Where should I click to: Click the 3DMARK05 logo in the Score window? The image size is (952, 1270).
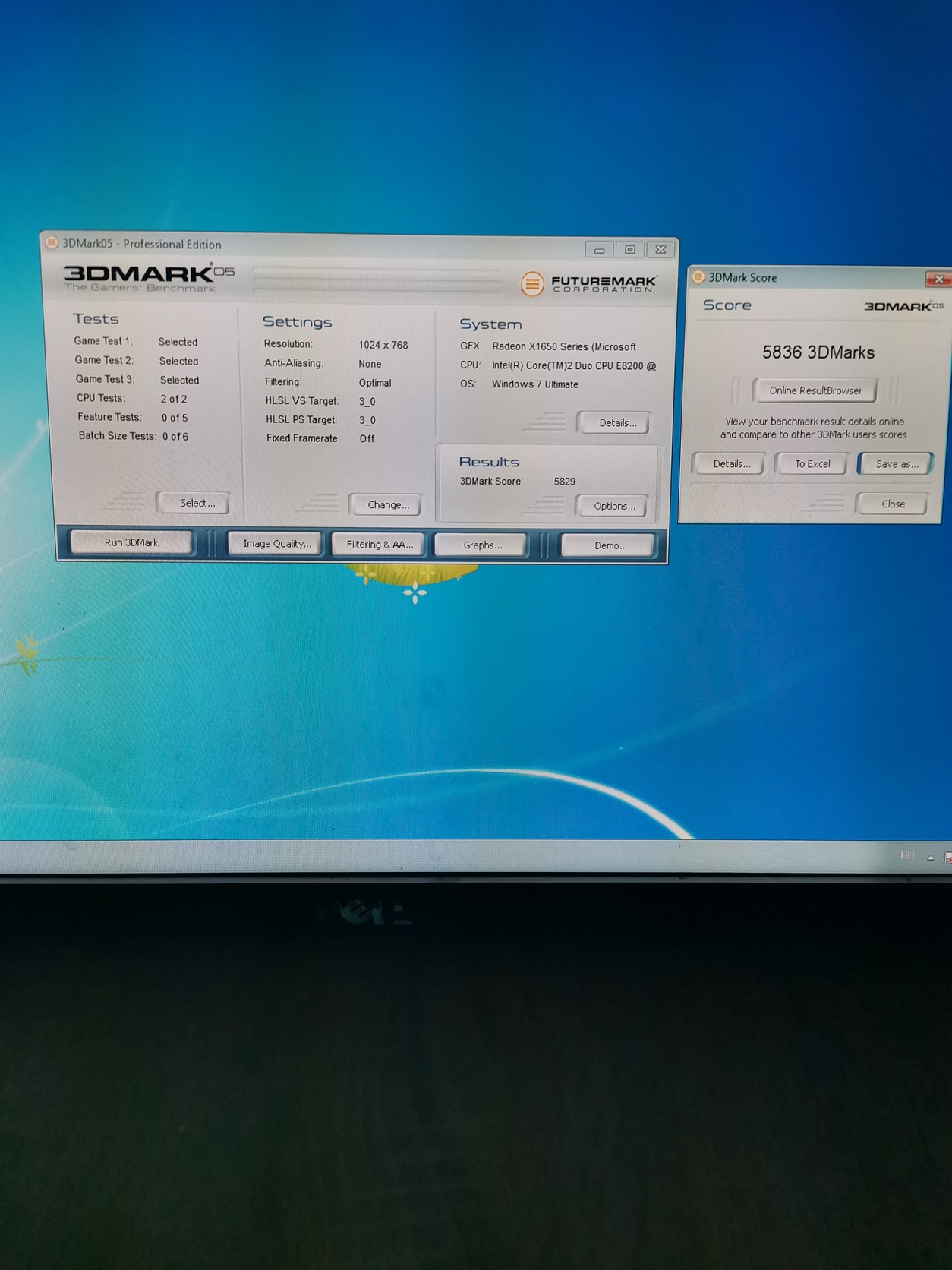tap(903, 306)
